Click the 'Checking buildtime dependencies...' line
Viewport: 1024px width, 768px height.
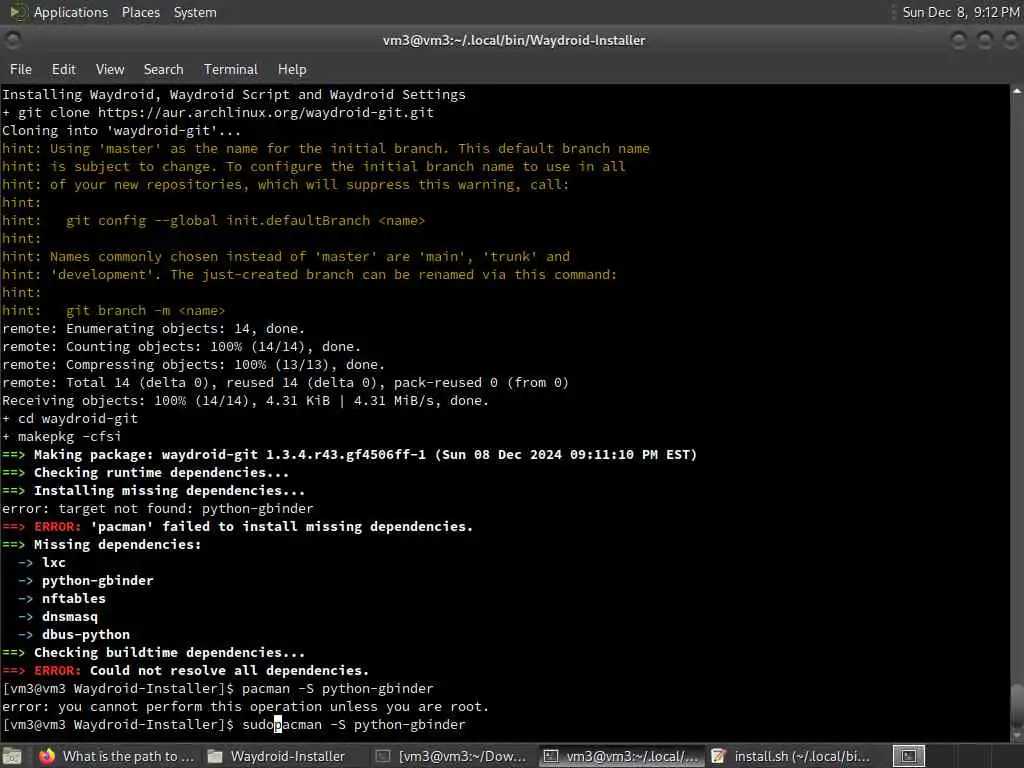point(153,652)
